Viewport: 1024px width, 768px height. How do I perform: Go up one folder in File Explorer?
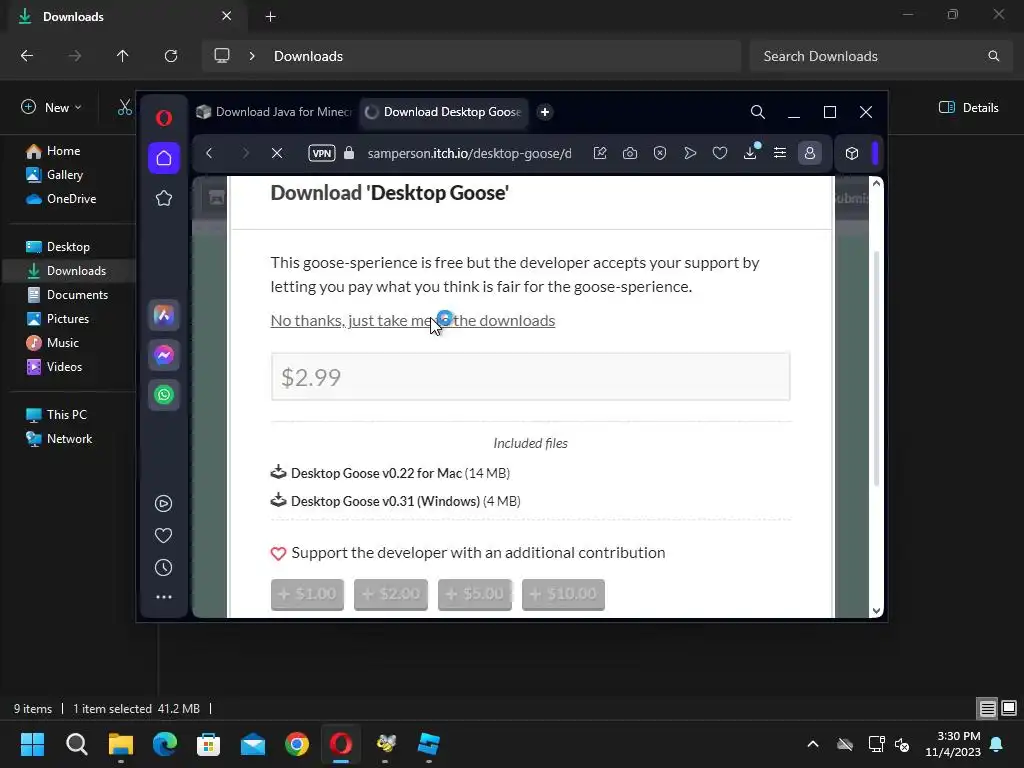point(122,56)
